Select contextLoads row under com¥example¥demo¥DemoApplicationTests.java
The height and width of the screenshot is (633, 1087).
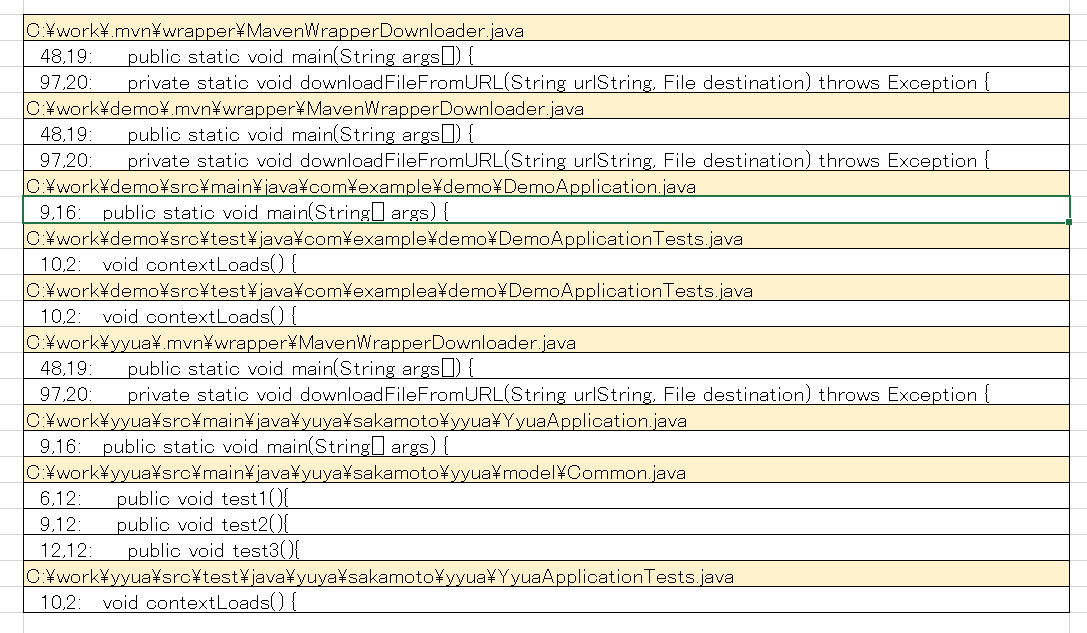pyautogui.click(x=546, y=262)
